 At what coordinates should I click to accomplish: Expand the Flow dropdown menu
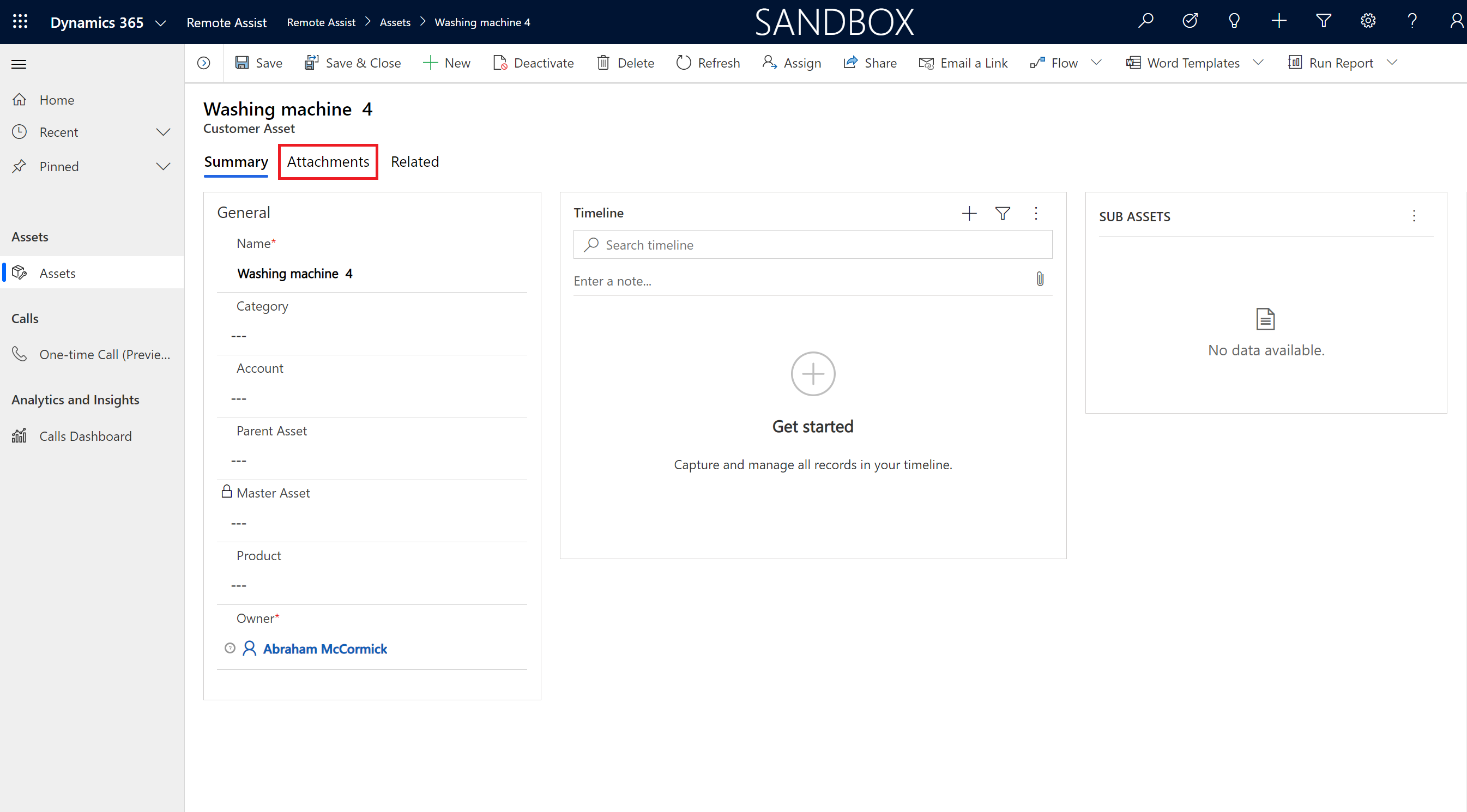(x=1096, y=62)
